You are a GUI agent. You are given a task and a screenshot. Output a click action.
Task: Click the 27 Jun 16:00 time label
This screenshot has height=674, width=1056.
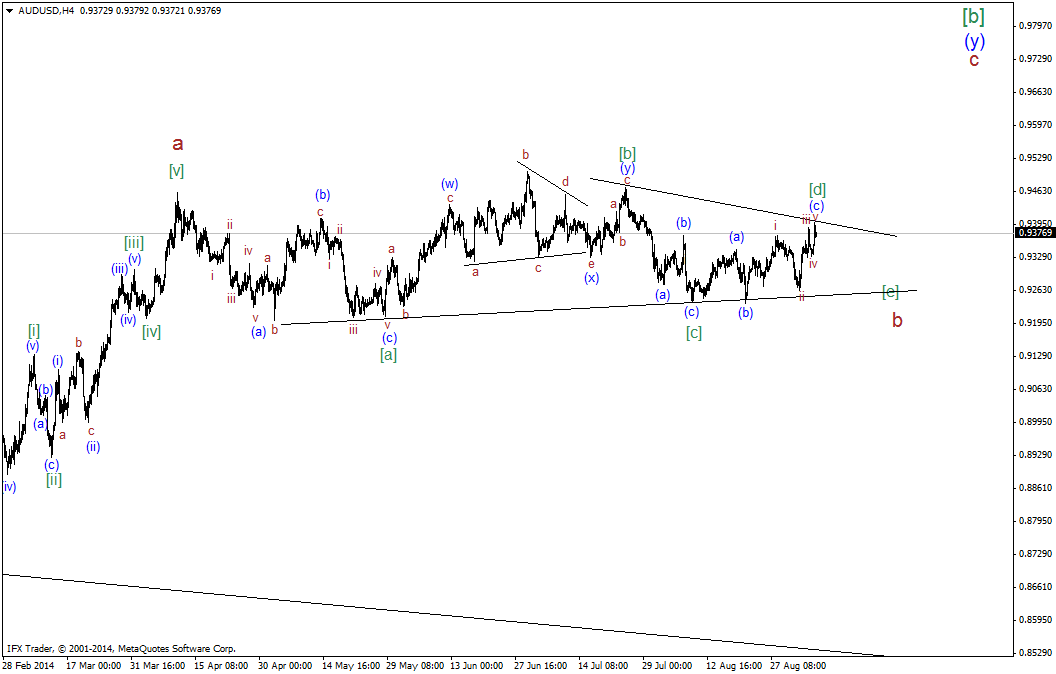541,666
